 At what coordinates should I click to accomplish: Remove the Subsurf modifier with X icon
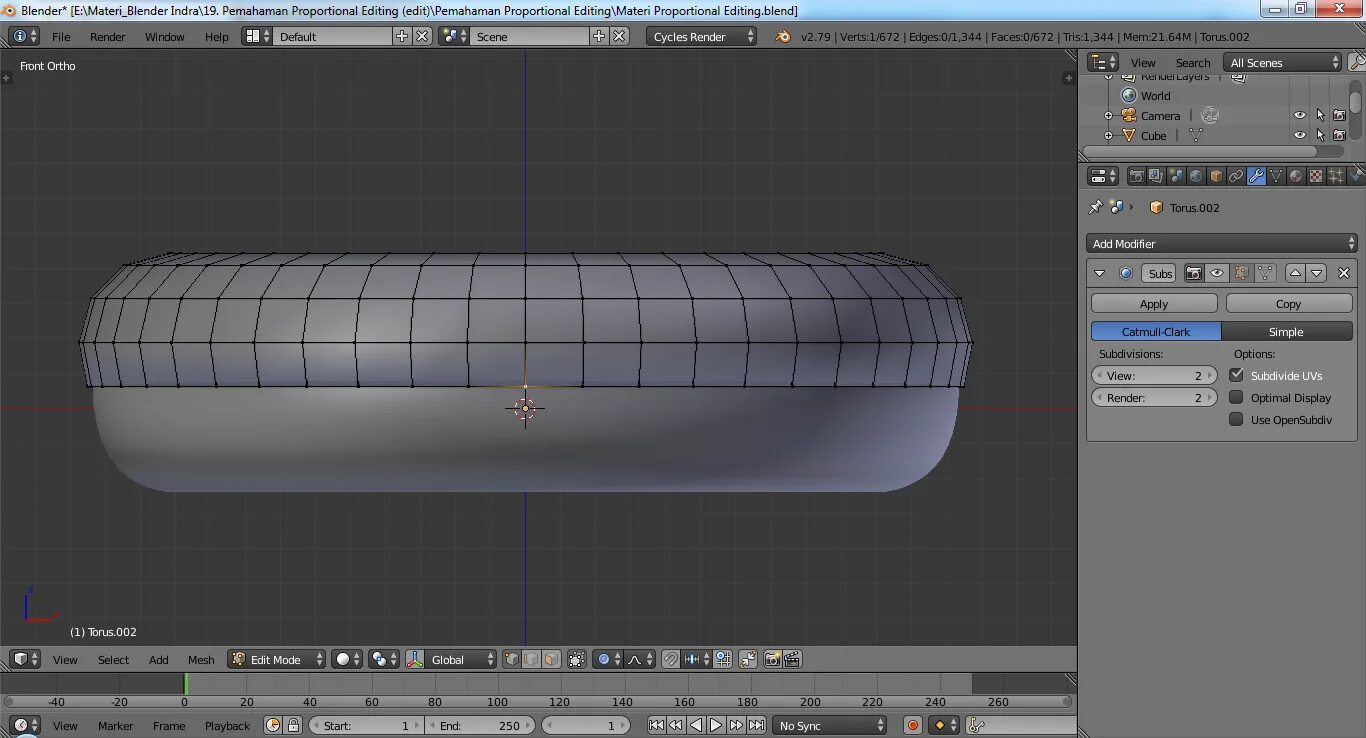point(1343,273)
